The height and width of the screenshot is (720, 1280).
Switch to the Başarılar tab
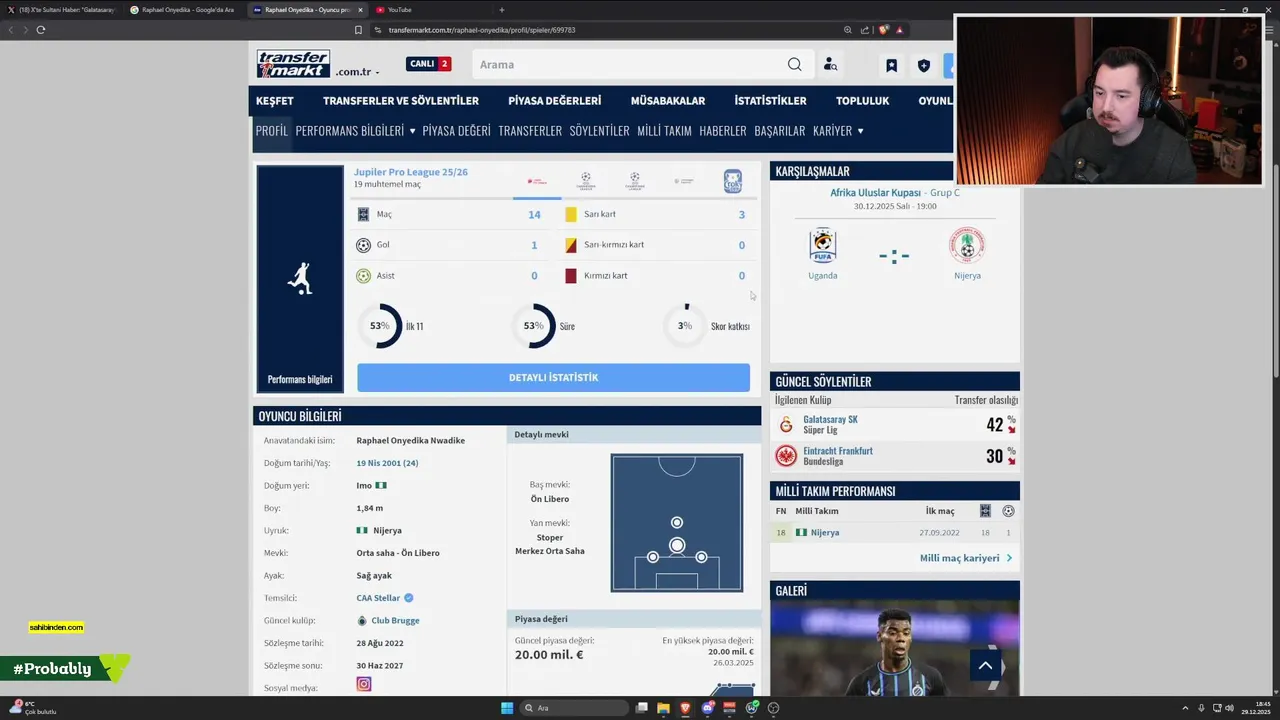[x=780, y=131]
